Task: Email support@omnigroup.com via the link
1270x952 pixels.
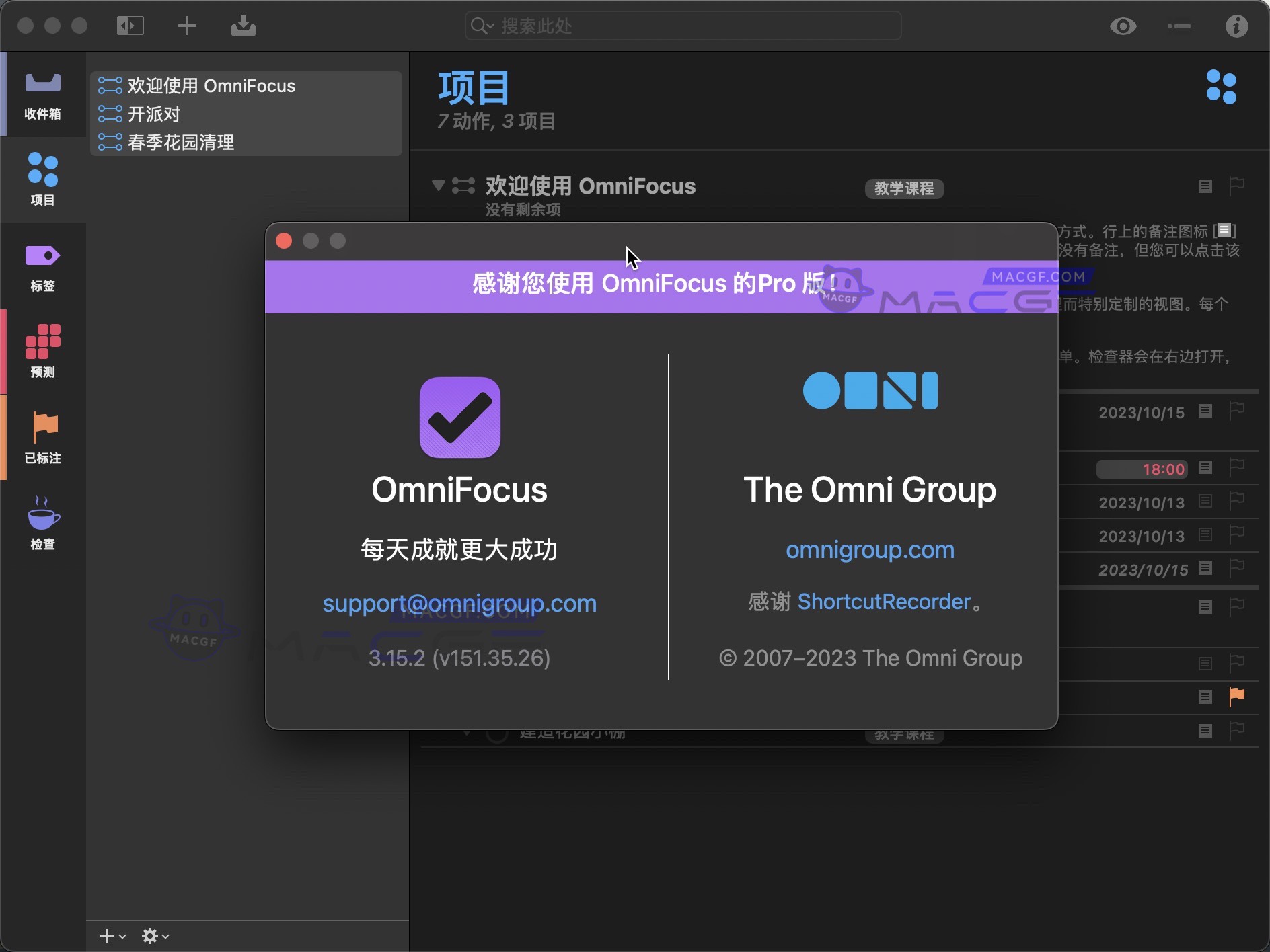Action: click(459, 604)
